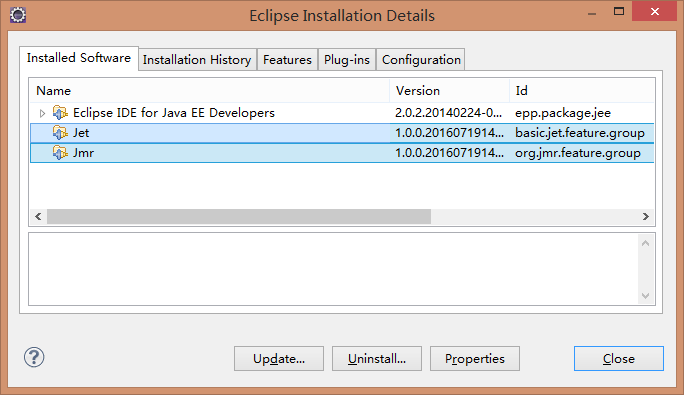Viewport: 684px width, 395px height.
Task: Open the Configuration tab
Action: pyautogui.click(x=421, y=59)
